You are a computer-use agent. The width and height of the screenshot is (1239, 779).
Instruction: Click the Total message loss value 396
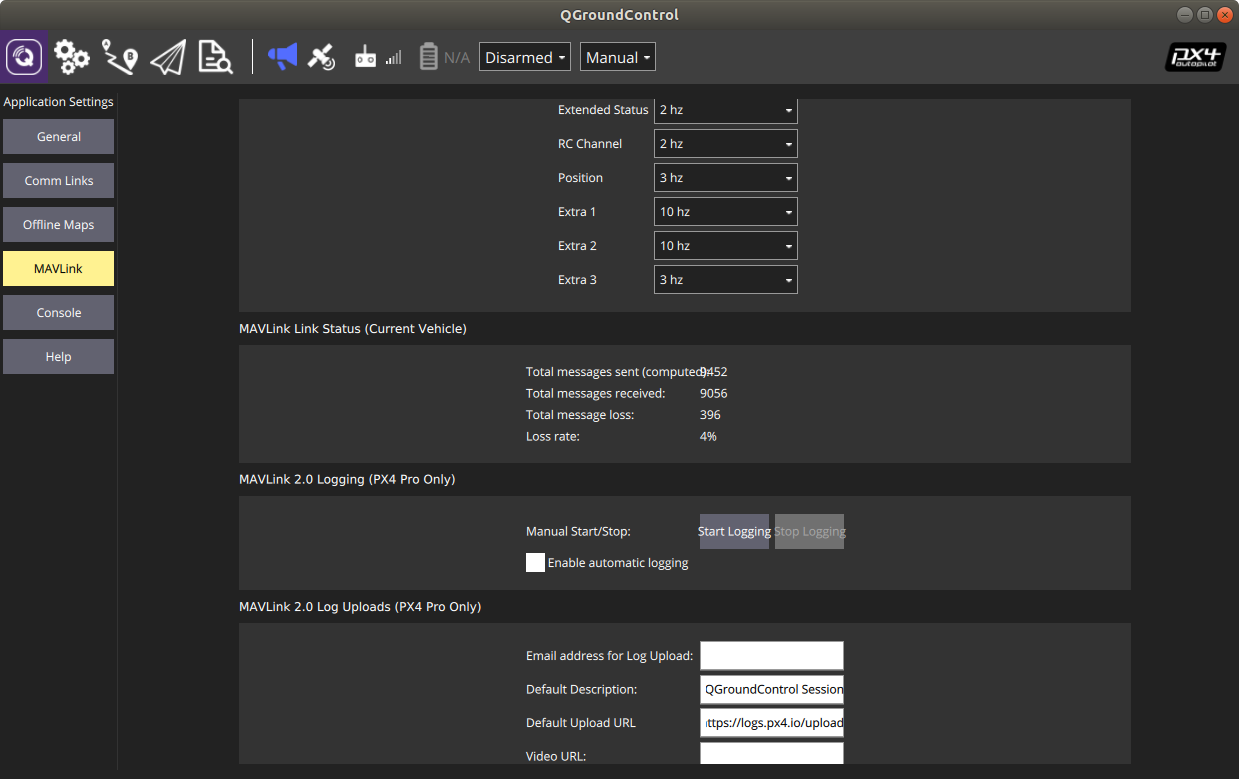pos(710,415)
